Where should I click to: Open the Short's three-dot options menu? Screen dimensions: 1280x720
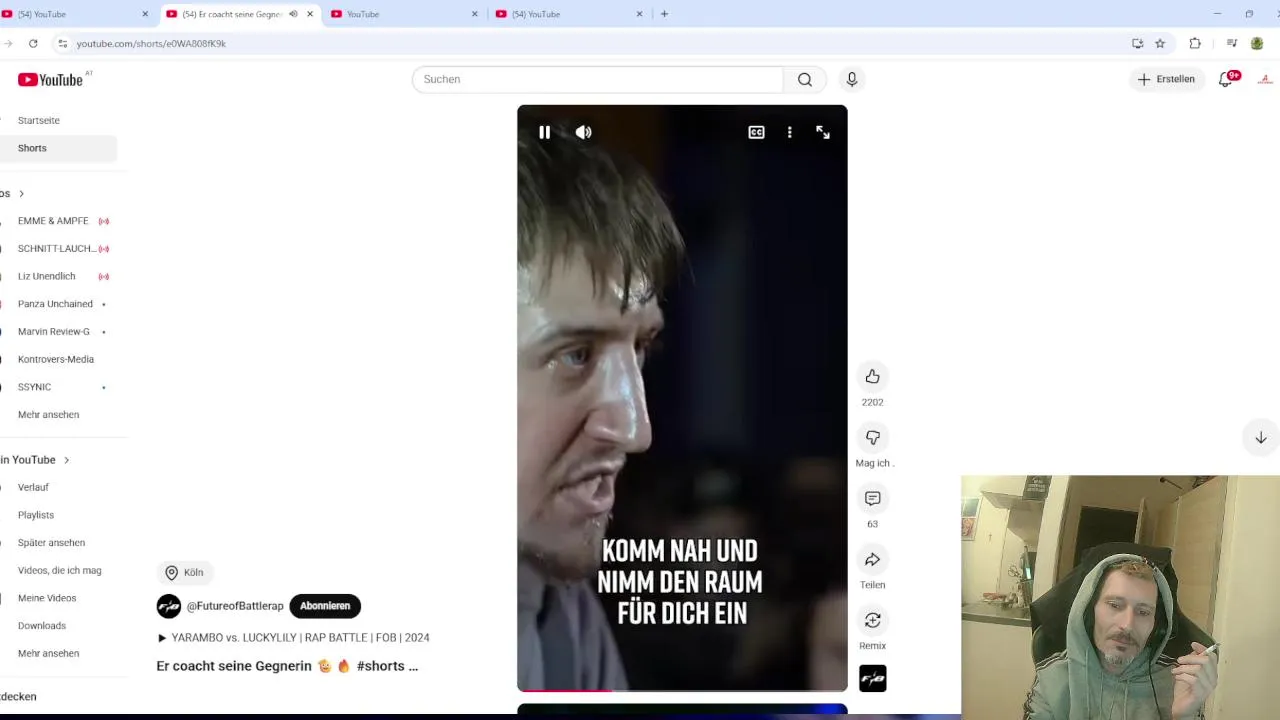click(x=790, y=132)
